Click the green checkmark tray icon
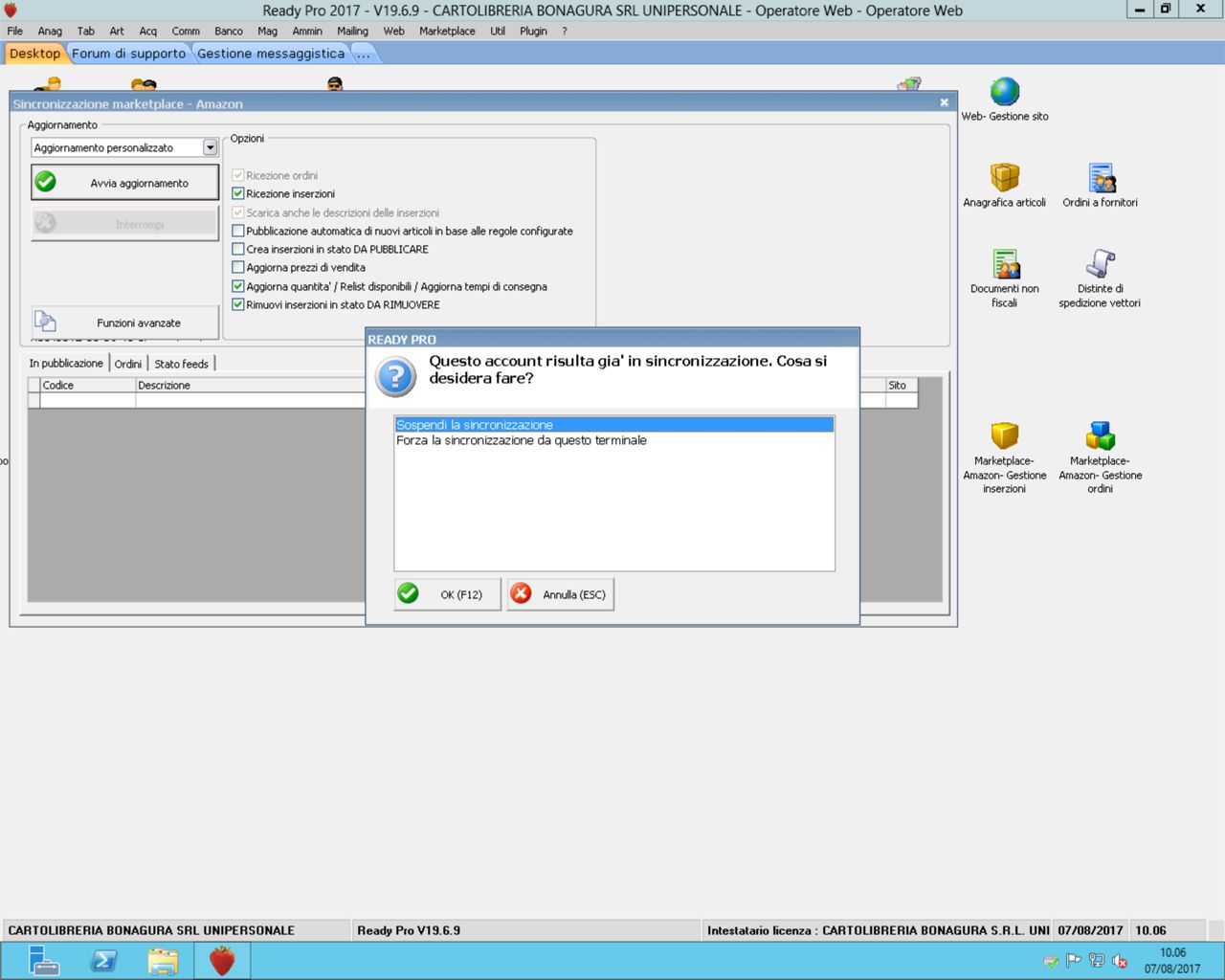 [x=1051, y=961]
